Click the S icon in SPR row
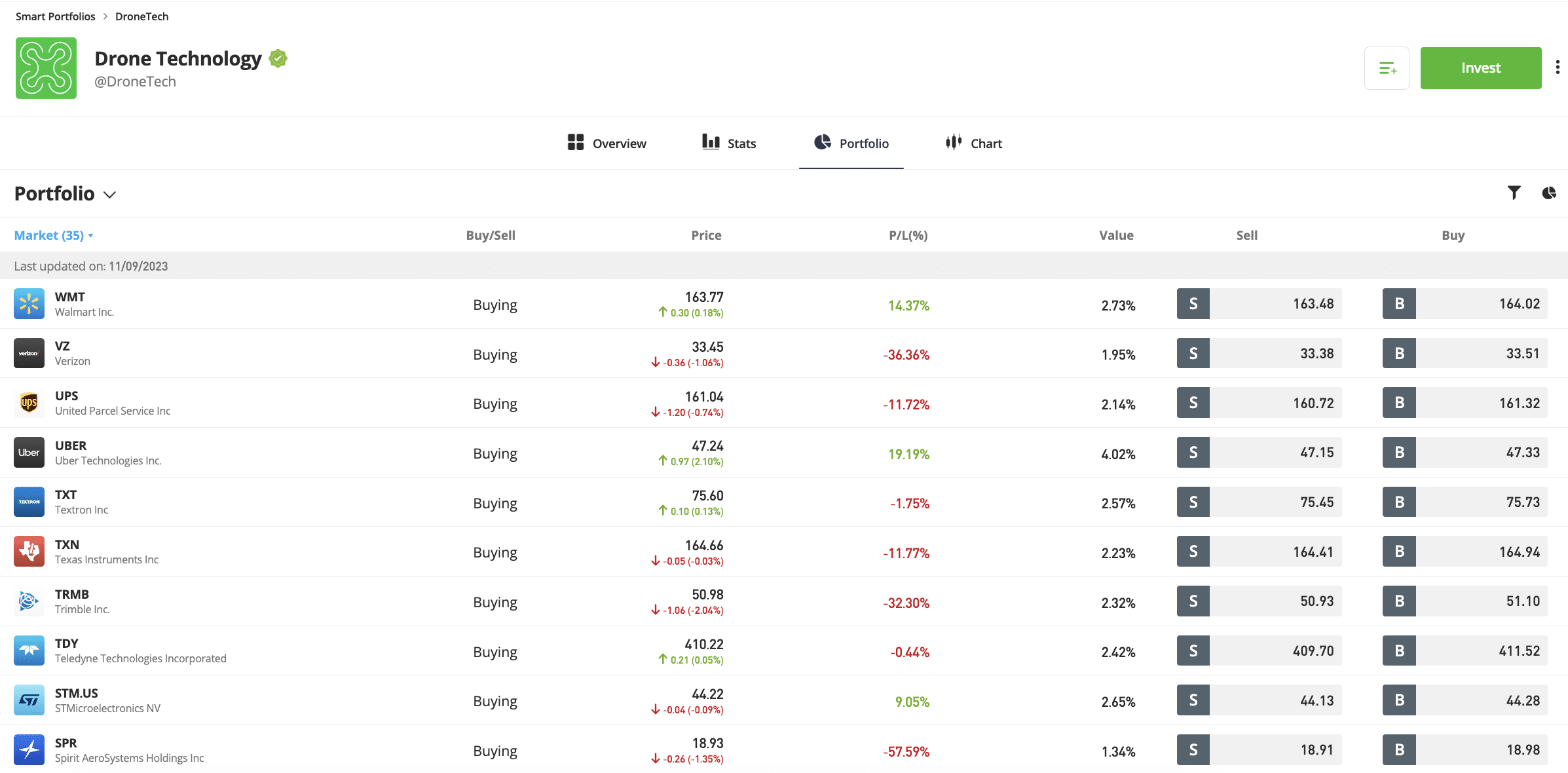Screen dimensions: 1568x773 point(1193,750)
